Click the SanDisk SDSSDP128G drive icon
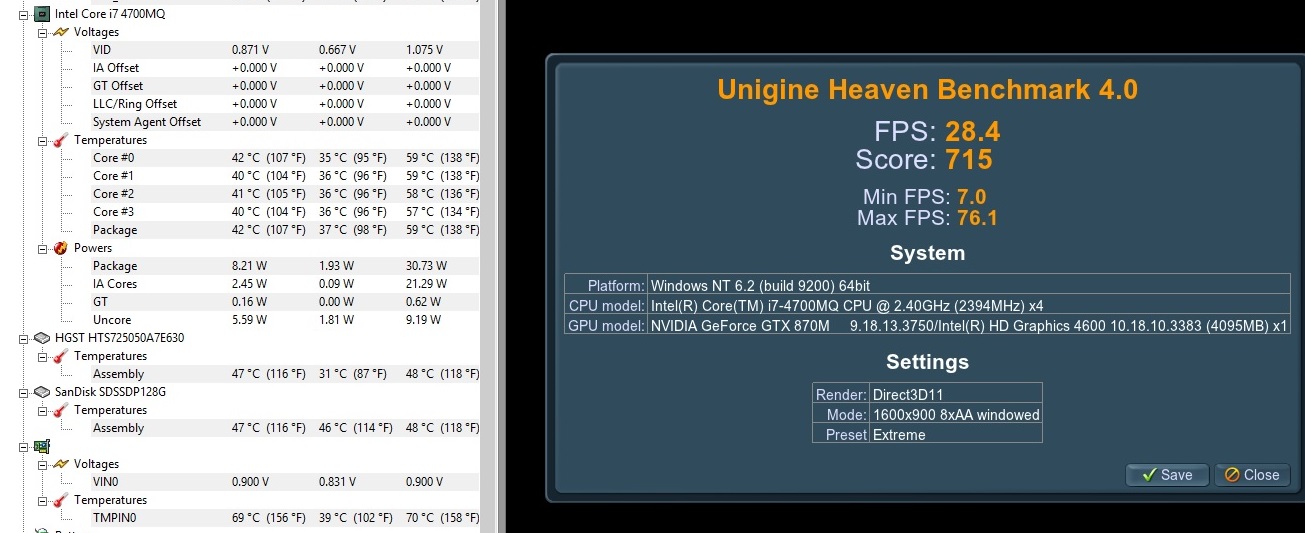 (x=42, y=392)
